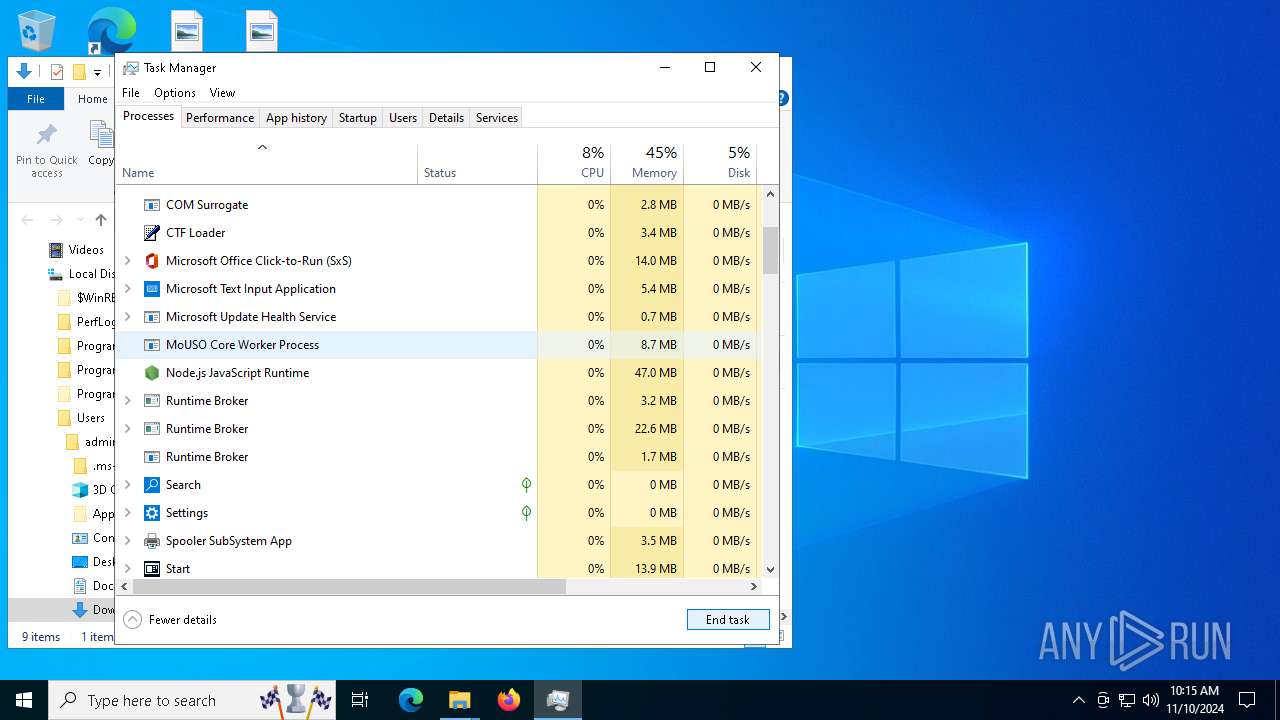Screen dimensions: 1280x720
Task: Expand Microsoft Office Click-to-Run process group
Action: click(x=127, y=261)
